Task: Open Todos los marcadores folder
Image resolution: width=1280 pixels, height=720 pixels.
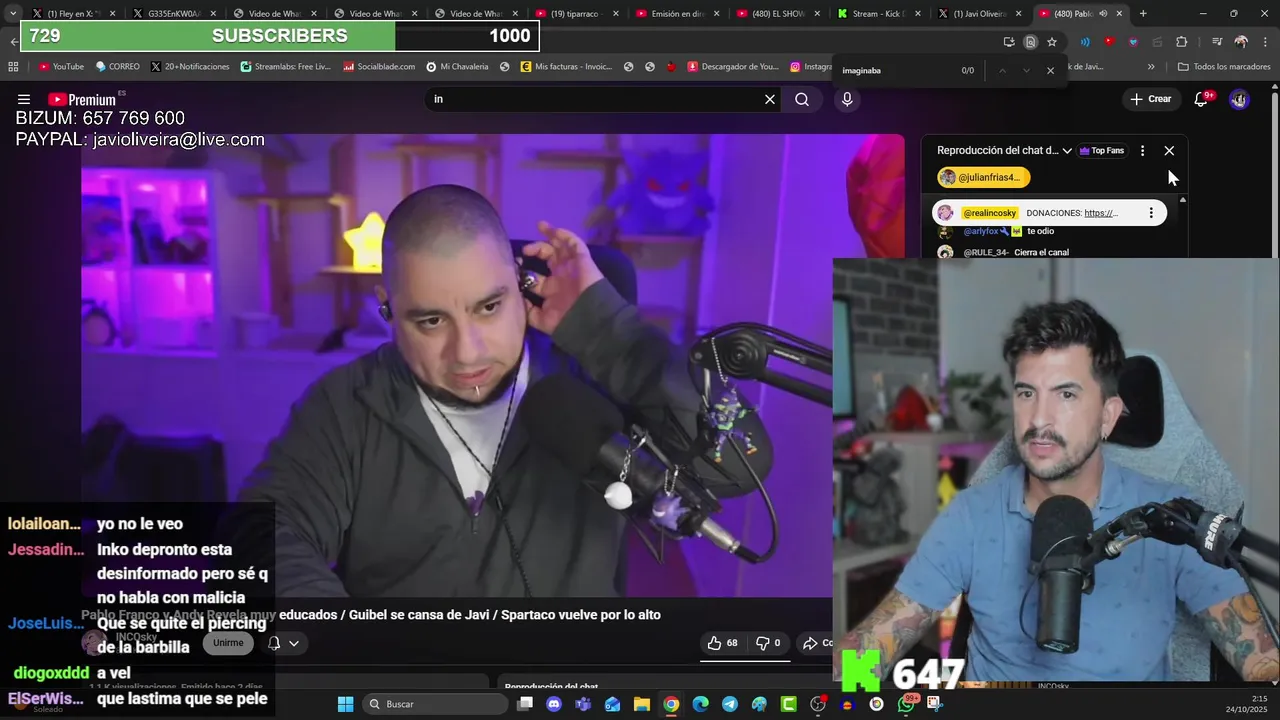Action: click(1224, 67)
